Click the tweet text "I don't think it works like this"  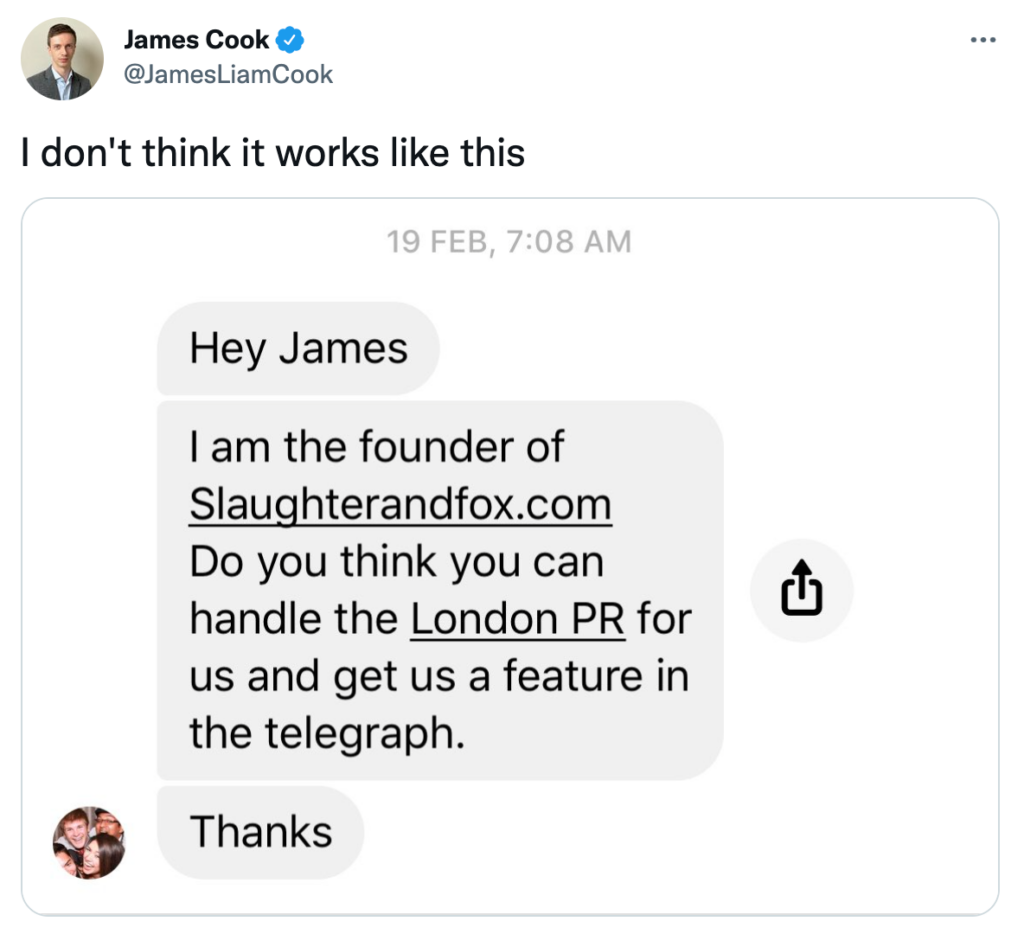pos(273,153)
